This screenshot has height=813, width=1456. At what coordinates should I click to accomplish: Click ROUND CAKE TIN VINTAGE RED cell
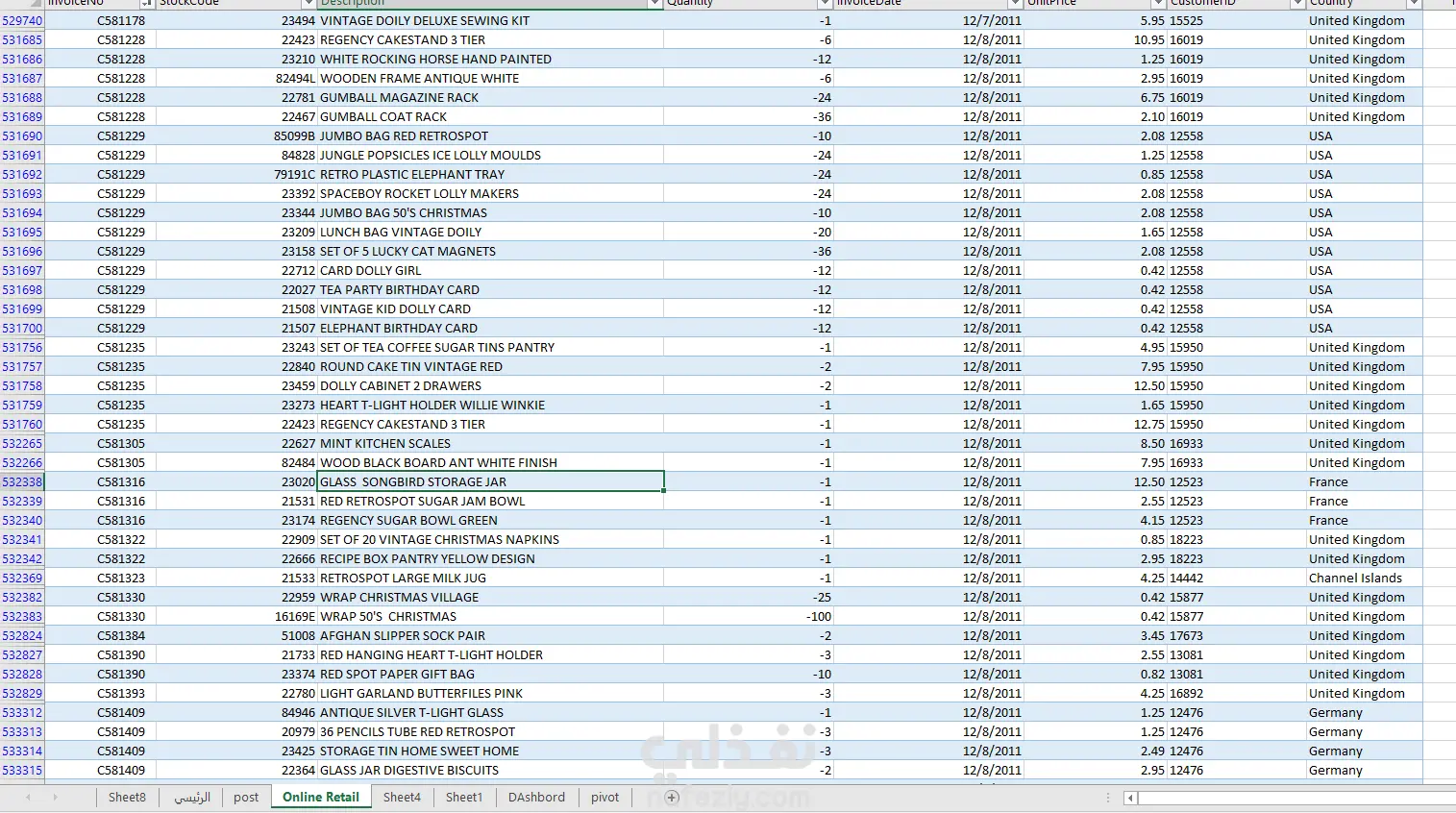point(490,366)
